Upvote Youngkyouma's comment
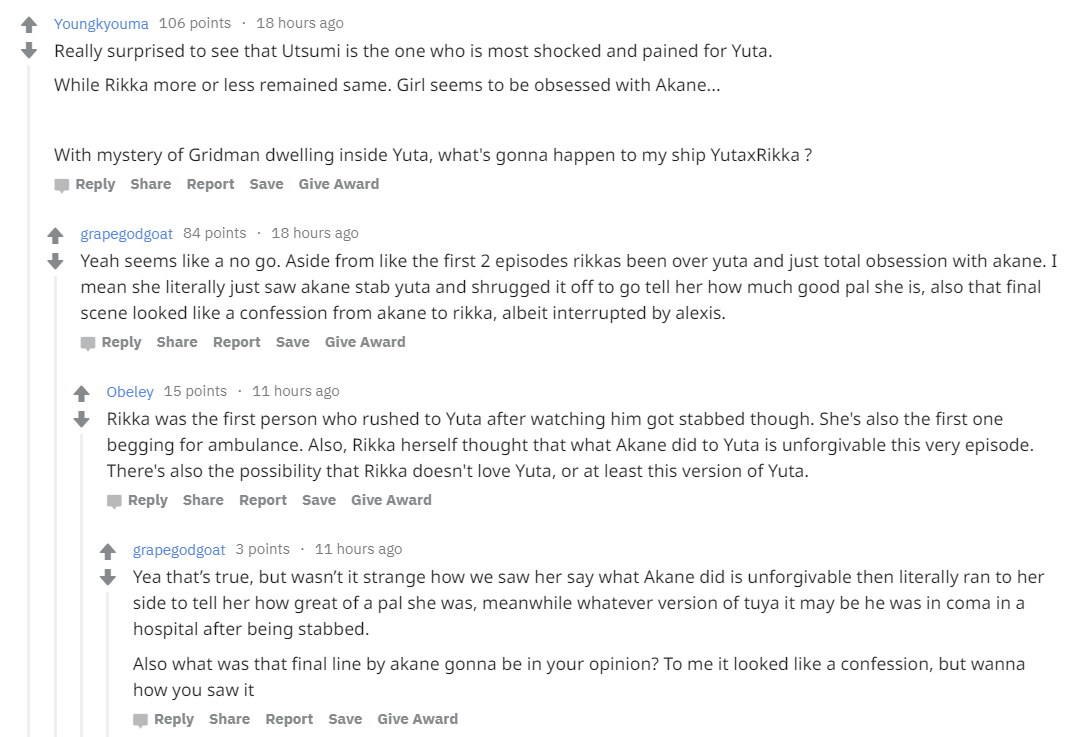Screen dimensions: 1081x737 click(x=29, y=25)
